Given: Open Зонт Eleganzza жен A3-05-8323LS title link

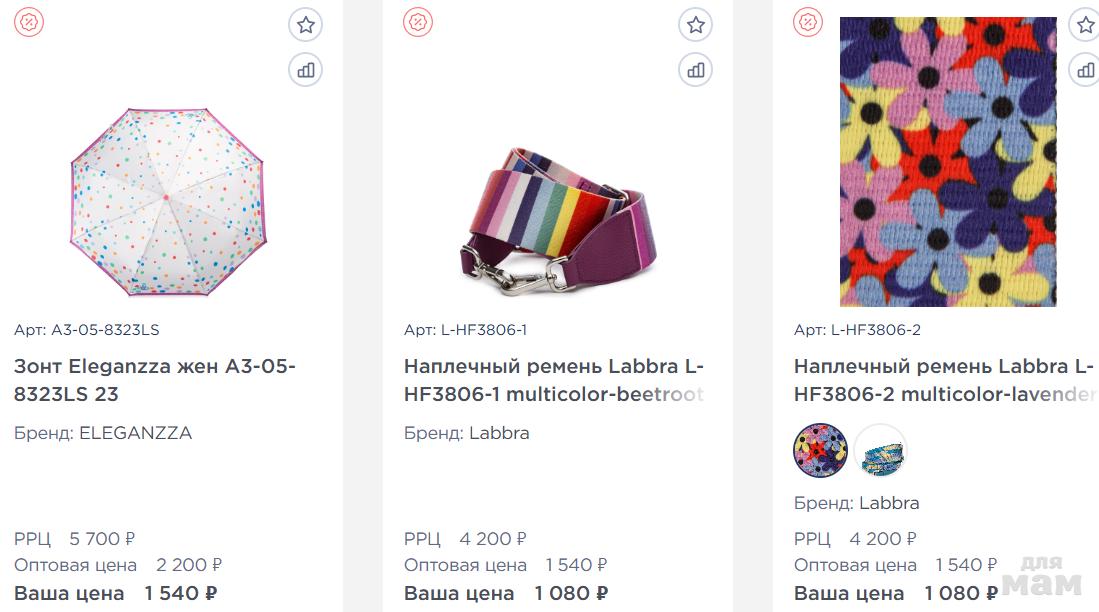Looking at the screenshot, I should tap(155, 380).
